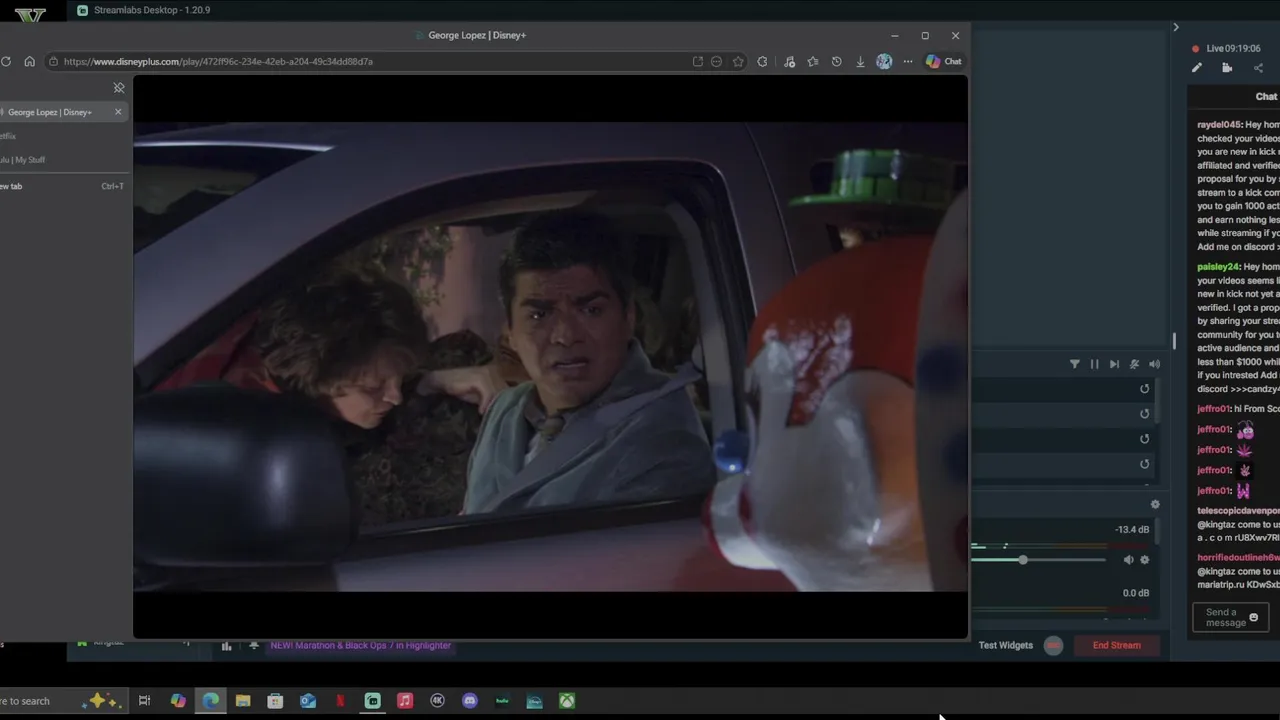Image resolution: width=1280 pixels, height=720 pixels.
Task: Bookmark this page with the star icon
Action: click(x=738, y=61)
